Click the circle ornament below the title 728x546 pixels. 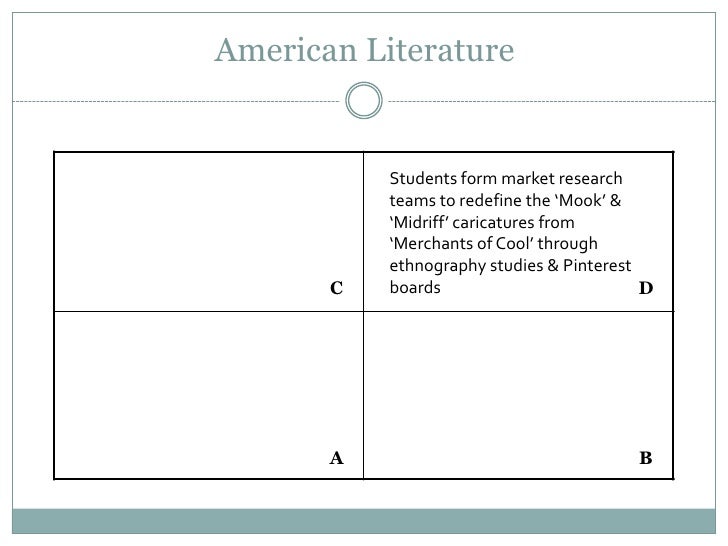pyautogui.click(x=364, y=100)
